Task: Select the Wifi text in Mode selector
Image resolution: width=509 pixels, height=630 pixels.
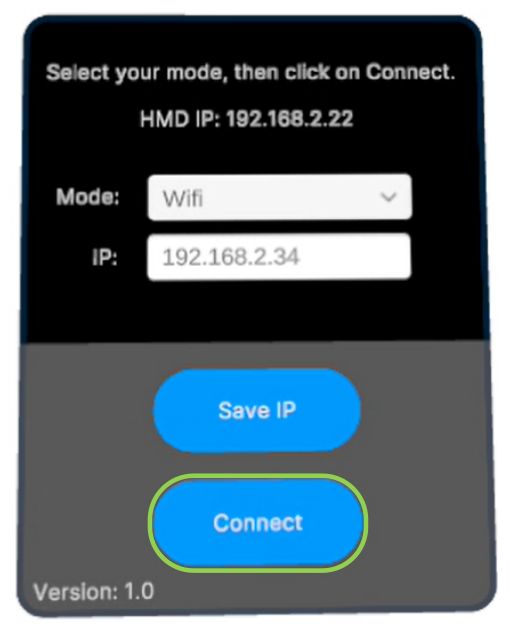Action: pyautogui.click(x=182, y=198)
